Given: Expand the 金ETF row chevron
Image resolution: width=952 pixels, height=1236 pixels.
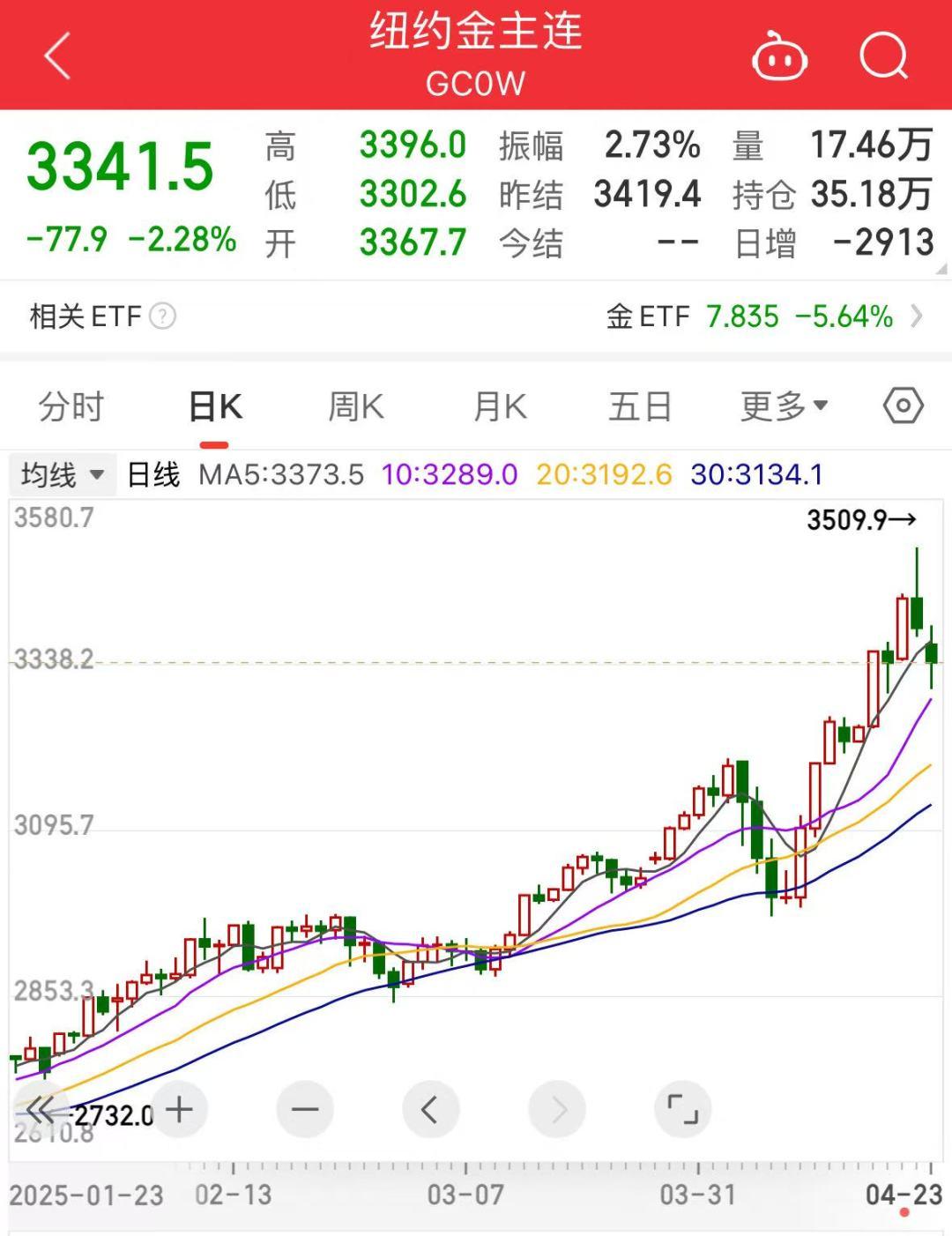Looking at the screenshot, I should point(917,316).
